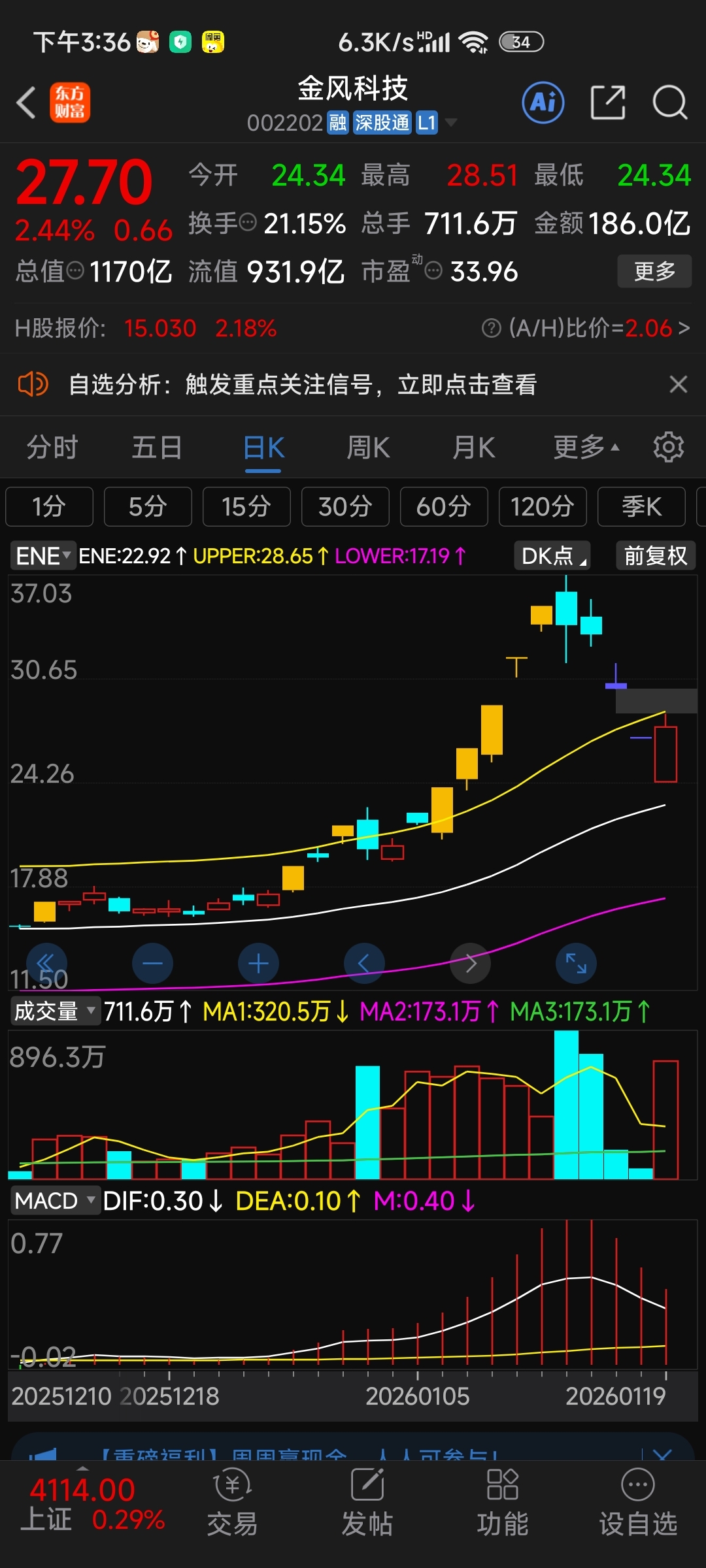706x1568 pixels.
Task: Switch to the 月K tab
Action: (474, 448)
